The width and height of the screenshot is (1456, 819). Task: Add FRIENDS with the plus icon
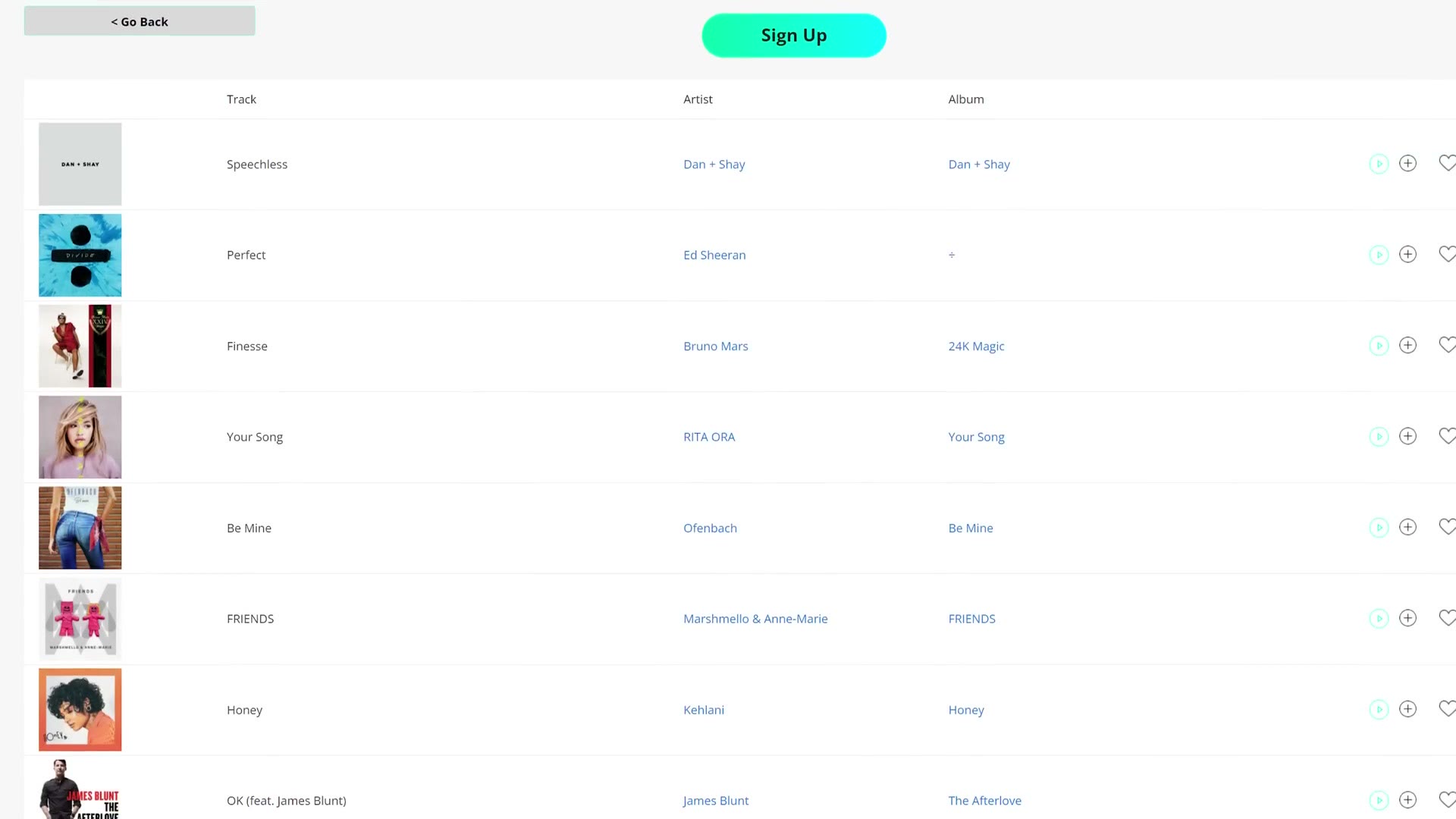click(x=1407, y=618)
